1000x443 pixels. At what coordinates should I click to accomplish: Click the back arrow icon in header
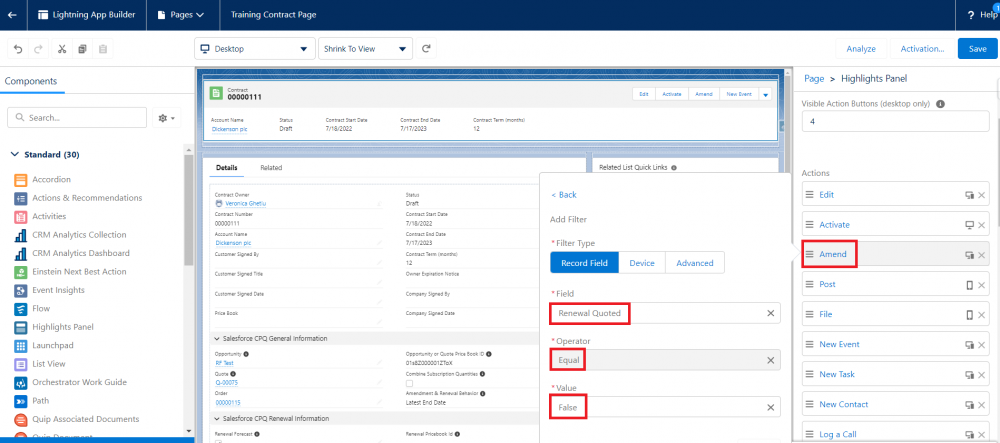pyautogui.click(x=12, y=15)
